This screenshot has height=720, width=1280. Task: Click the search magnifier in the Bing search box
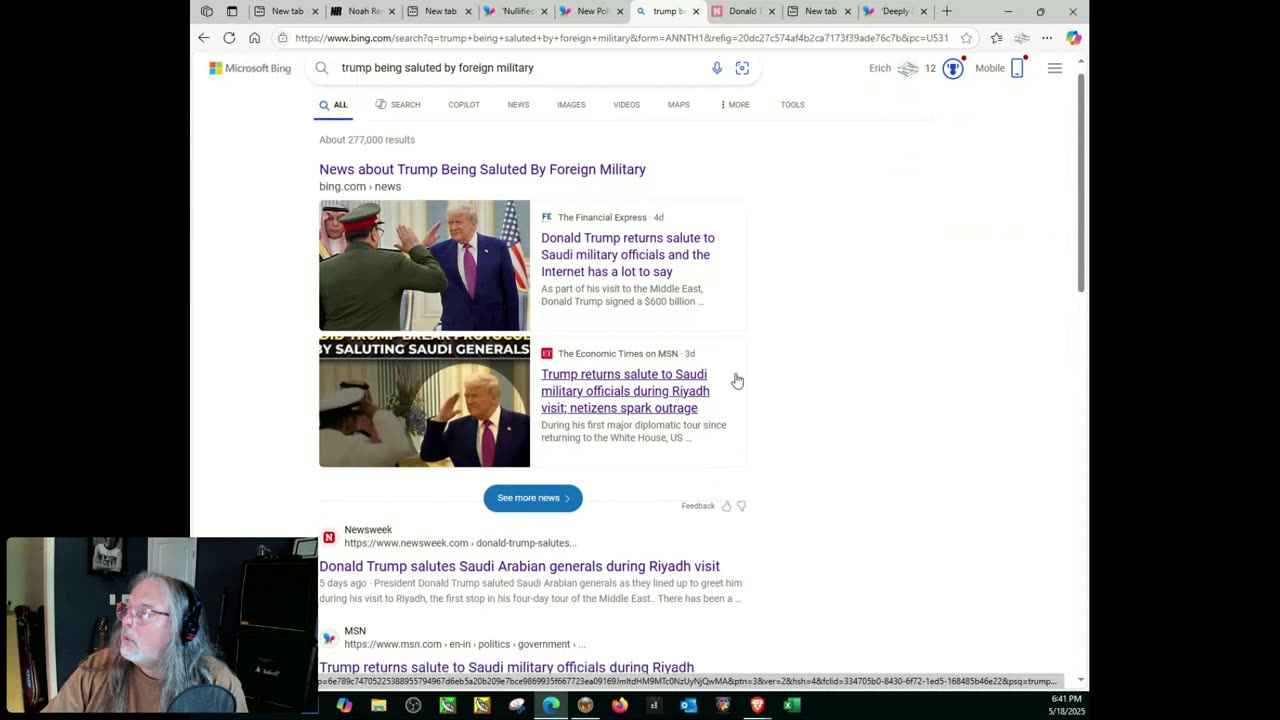click(321, 68)
